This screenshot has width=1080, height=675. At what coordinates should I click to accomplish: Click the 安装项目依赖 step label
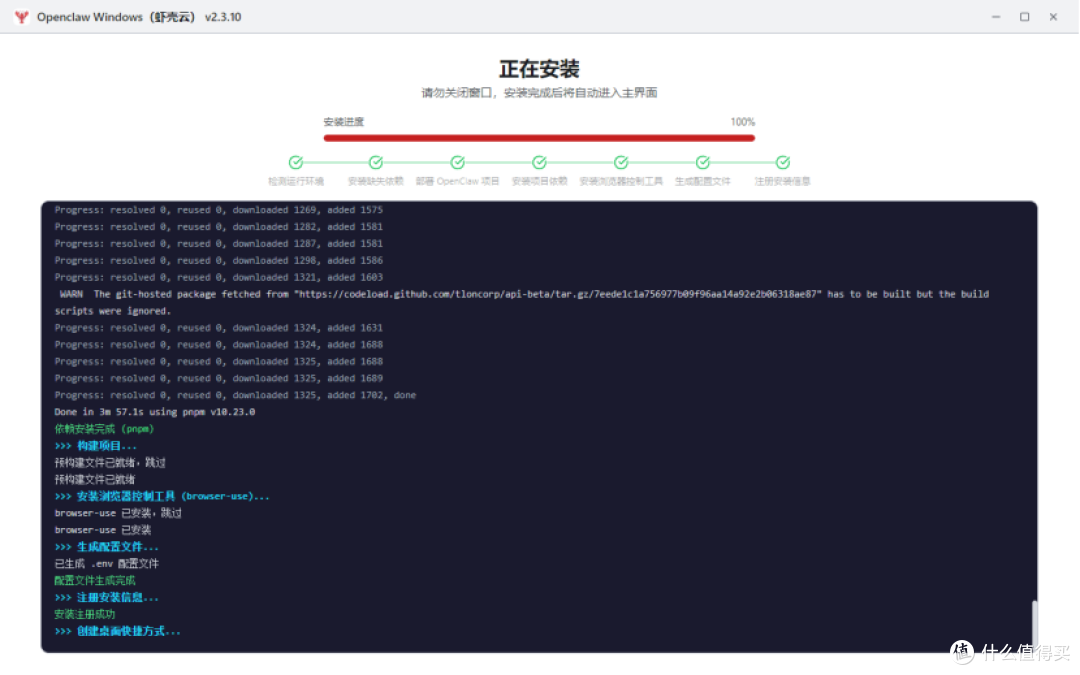[539, 182]
